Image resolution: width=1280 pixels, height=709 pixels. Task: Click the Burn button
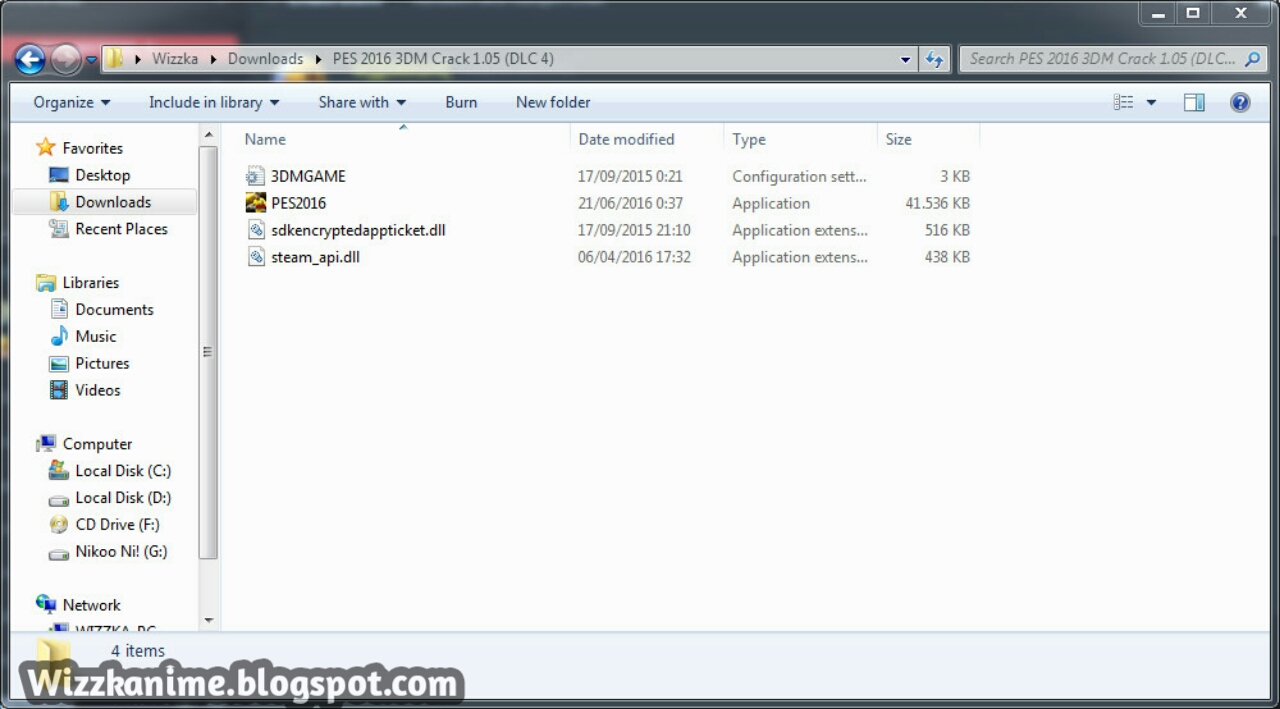point(461,102)
